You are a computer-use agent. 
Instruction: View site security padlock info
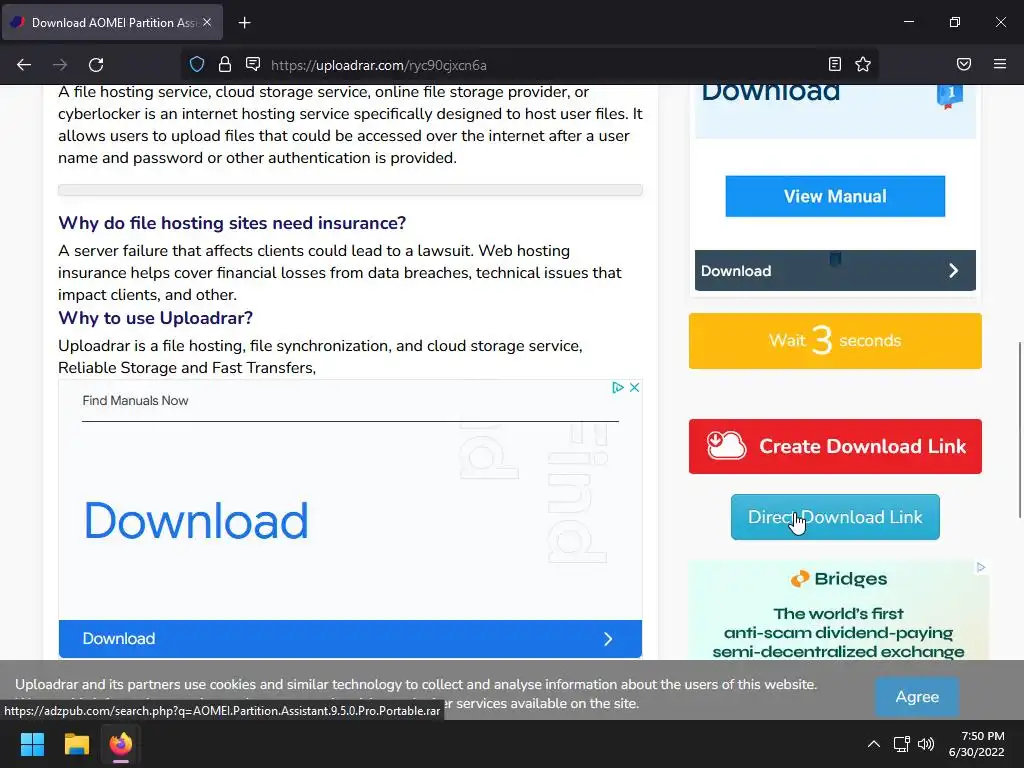[x=225, y=64]
